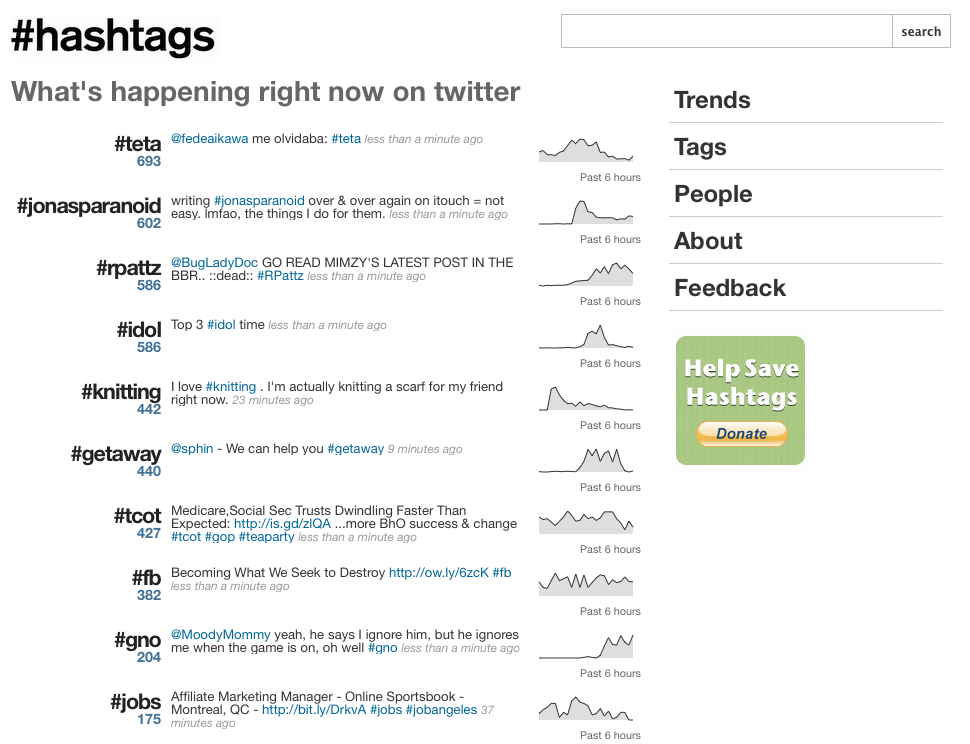Open the @MoodyMommy profile
This screenshot has height=744, width=970.
(220, 635)
